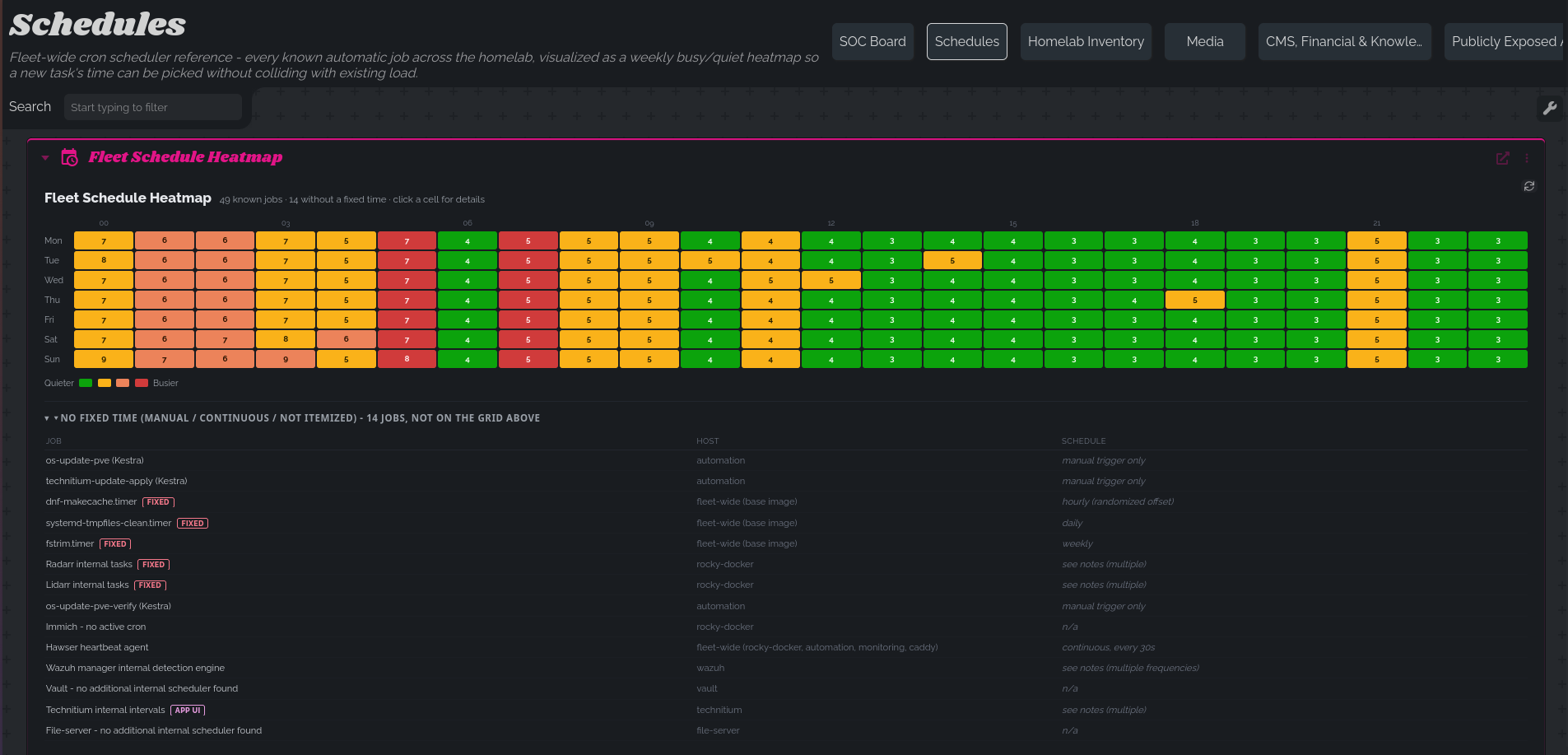Open the Friday 21:00 yellow cell showing 5
Viewport: 1568px width, 755px height.
click(1377, 319)
